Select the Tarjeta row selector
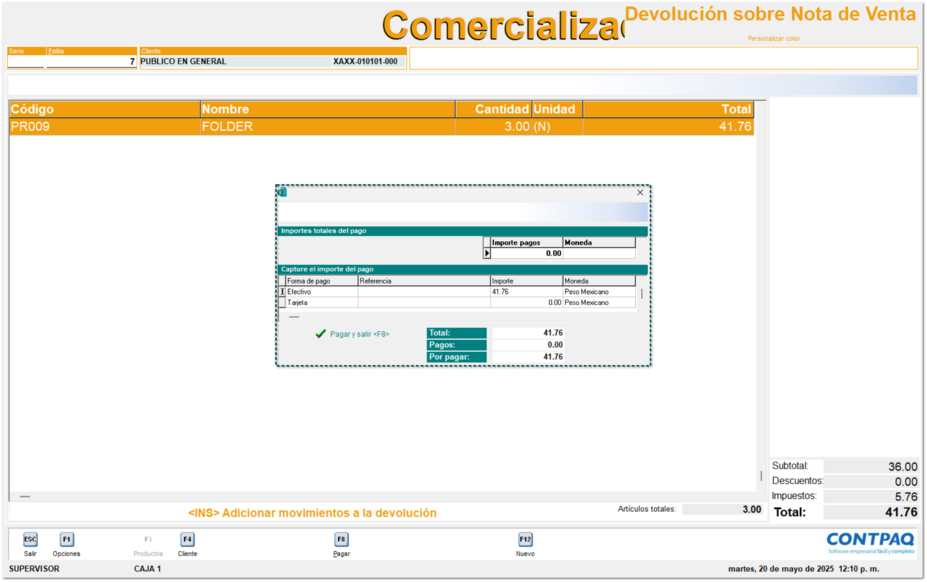This screenshot has width=927, height=582. click(x=281, y=302)
